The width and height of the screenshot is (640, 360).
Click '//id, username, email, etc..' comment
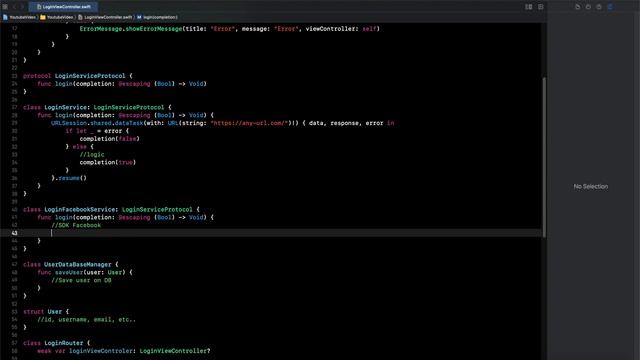[87, 320]
